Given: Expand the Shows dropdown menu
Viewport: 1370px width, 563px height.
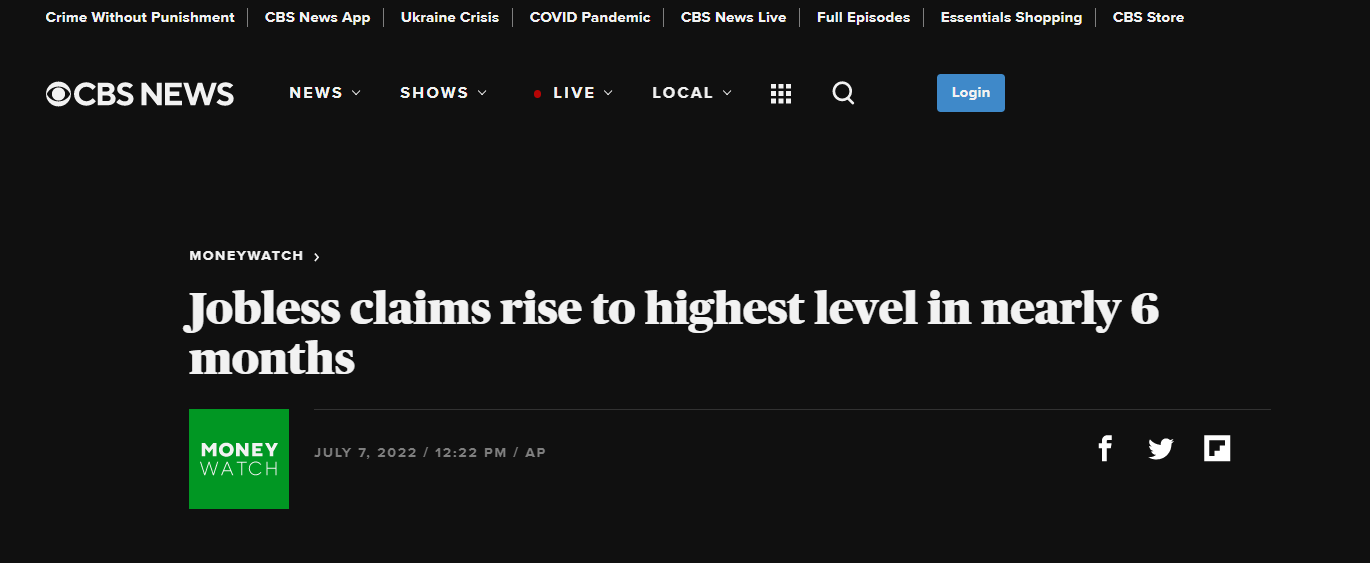Looking at the screenshot, I should click(x=443, y=93).
